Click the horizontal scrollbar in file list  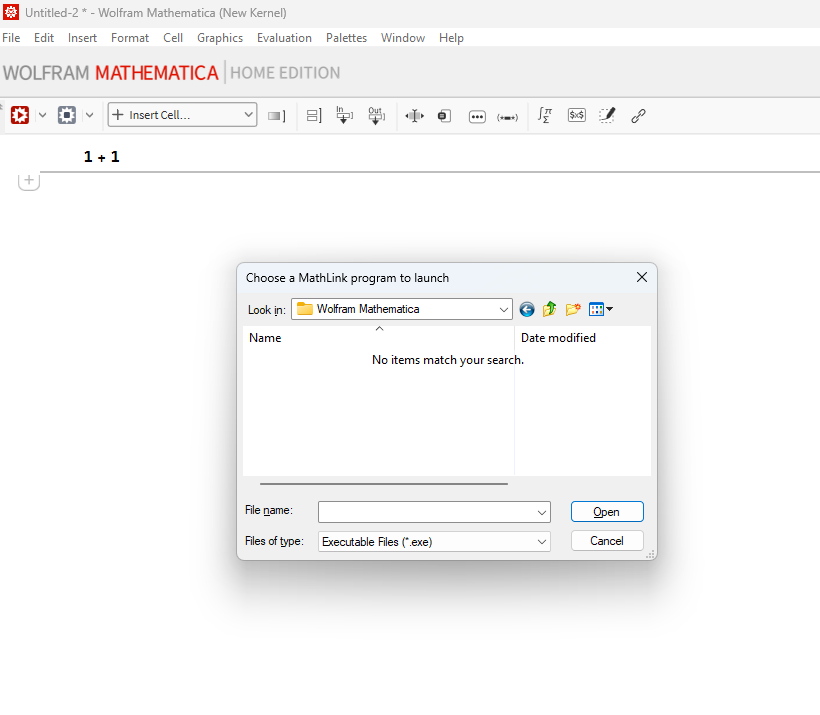[383, 484]
